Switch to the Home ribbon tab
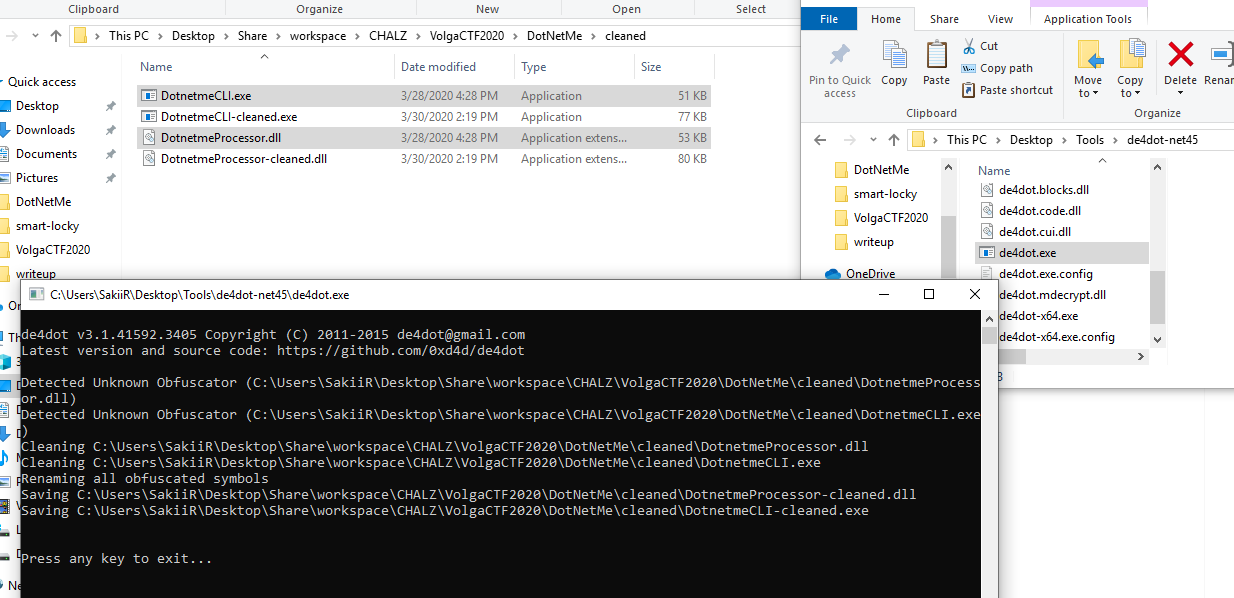 click(886, 19)
